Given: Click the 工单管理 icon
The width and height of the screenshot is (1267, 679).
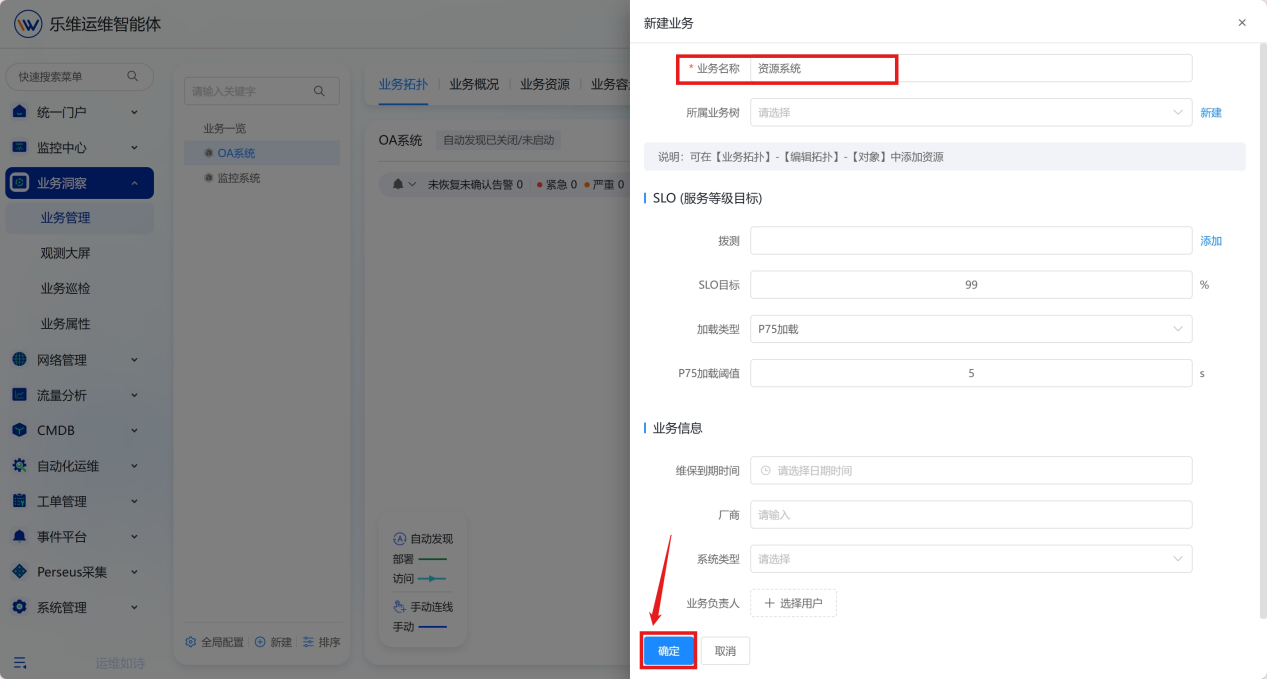Looking at the screenshot, I should (x=19, y=501).
